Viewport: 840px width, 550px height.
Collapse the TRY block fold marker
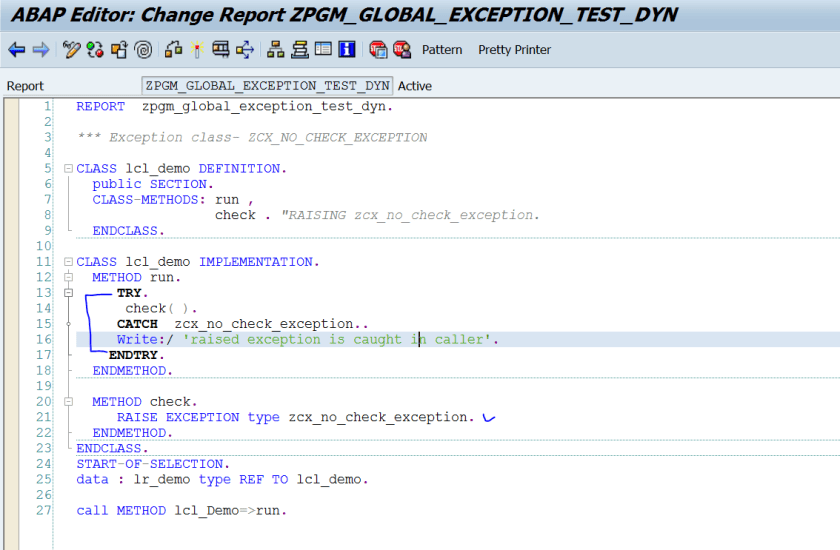click(x=68, y=293)
